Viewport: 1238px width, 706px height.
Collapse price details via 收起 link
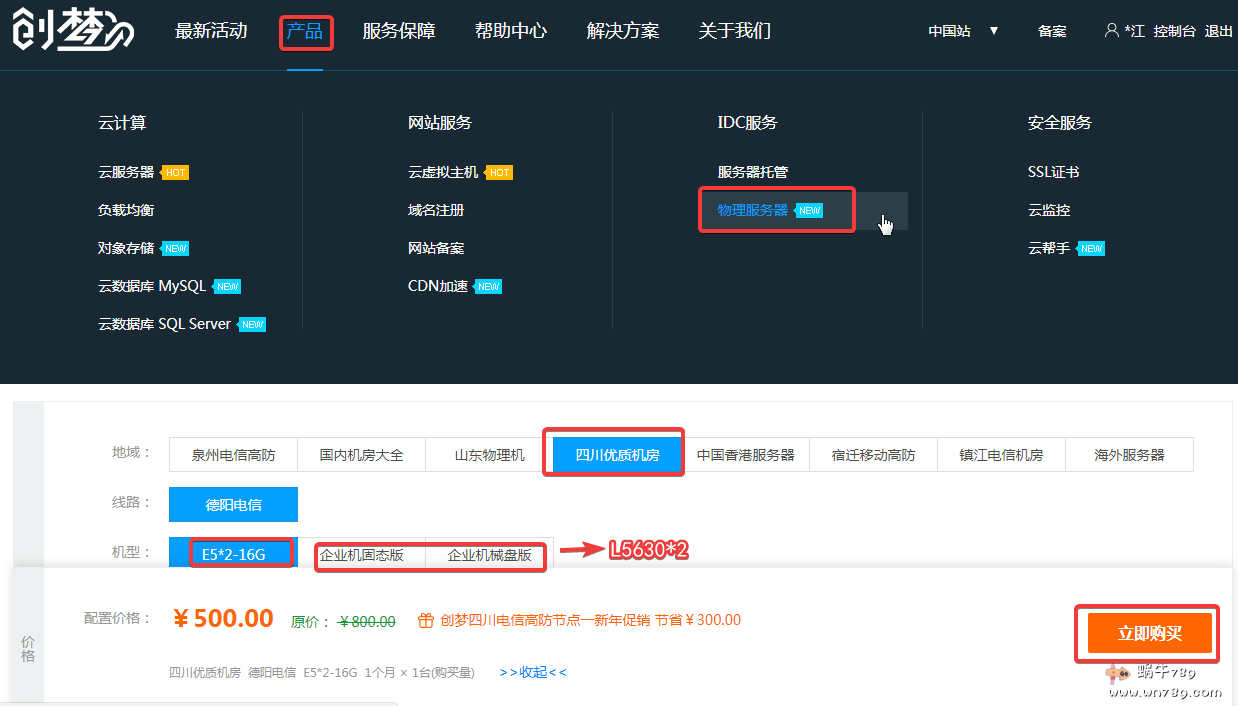click(533, 672)
